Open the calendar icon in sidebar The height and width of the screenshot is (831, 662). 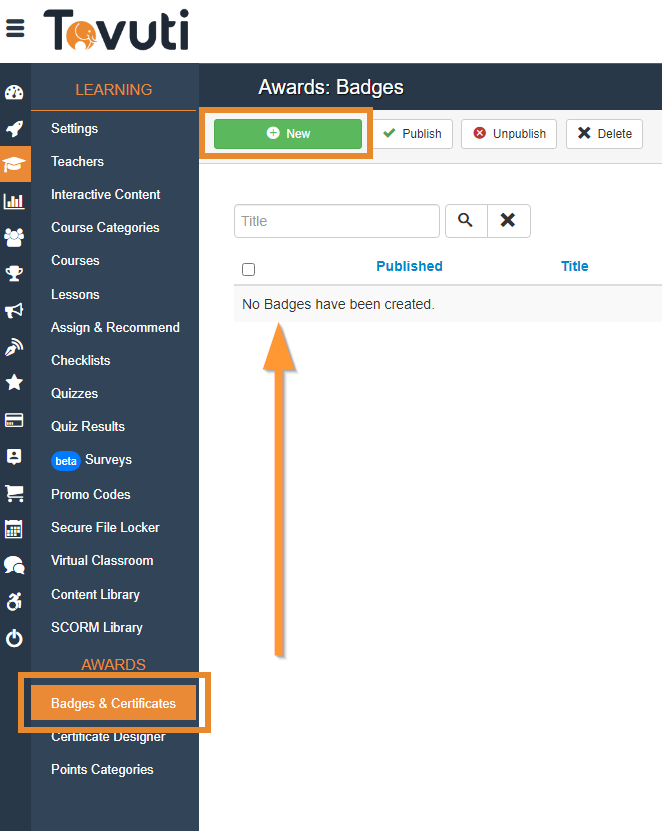pos(14,529)
